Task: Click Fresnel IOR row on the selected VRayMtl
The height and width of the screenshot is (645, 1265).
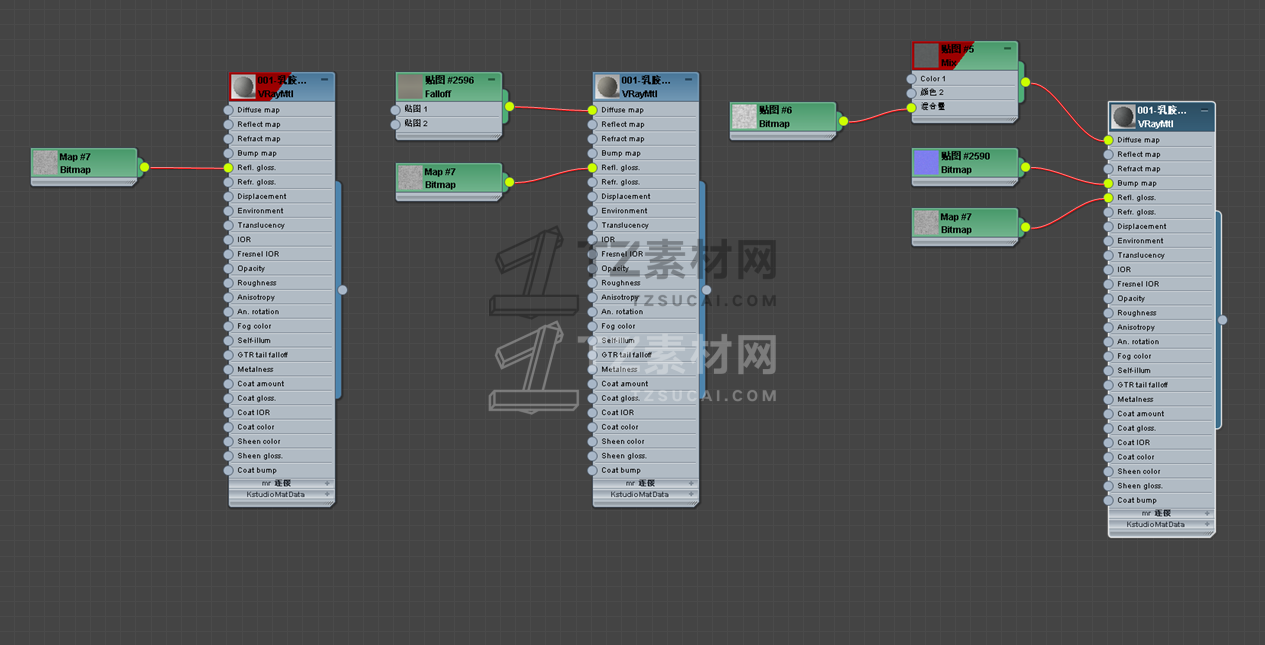Action: 1160,284
